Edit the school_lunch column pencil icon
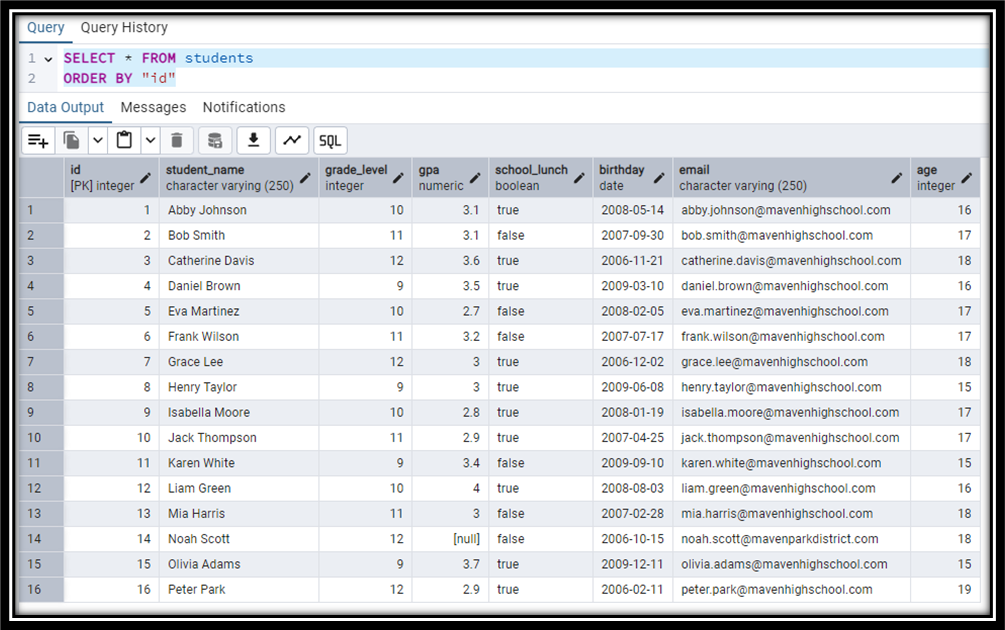Image resolution: width=1005 pixels, height=630 pixels. [x=579, y=178]
